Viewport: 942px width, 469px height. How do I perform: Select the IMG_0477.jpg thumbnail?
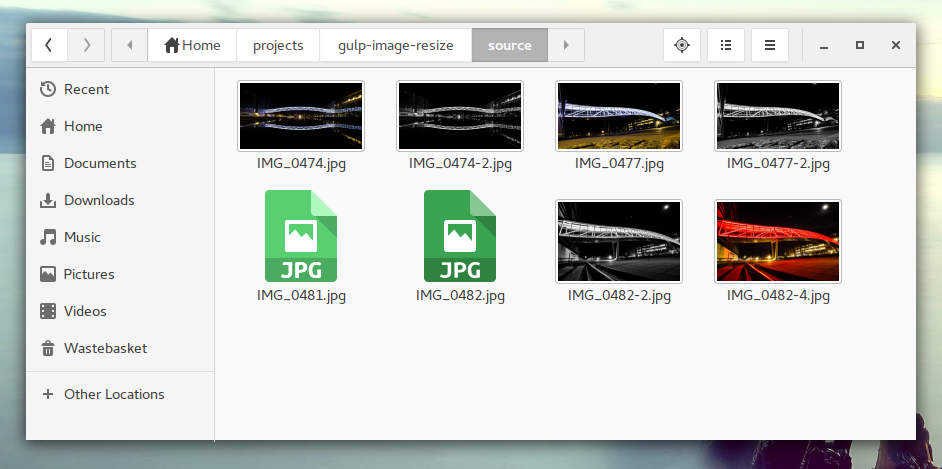[x=619, y=116]
